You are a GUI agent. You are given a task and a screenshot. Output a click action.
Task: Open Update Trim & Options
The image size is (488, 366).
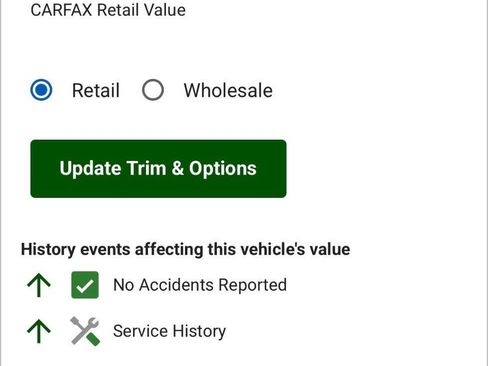158,169
